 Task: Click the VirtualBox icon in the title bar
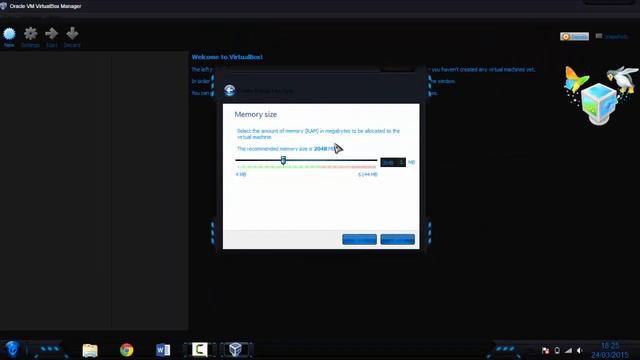tap(4, 6)
